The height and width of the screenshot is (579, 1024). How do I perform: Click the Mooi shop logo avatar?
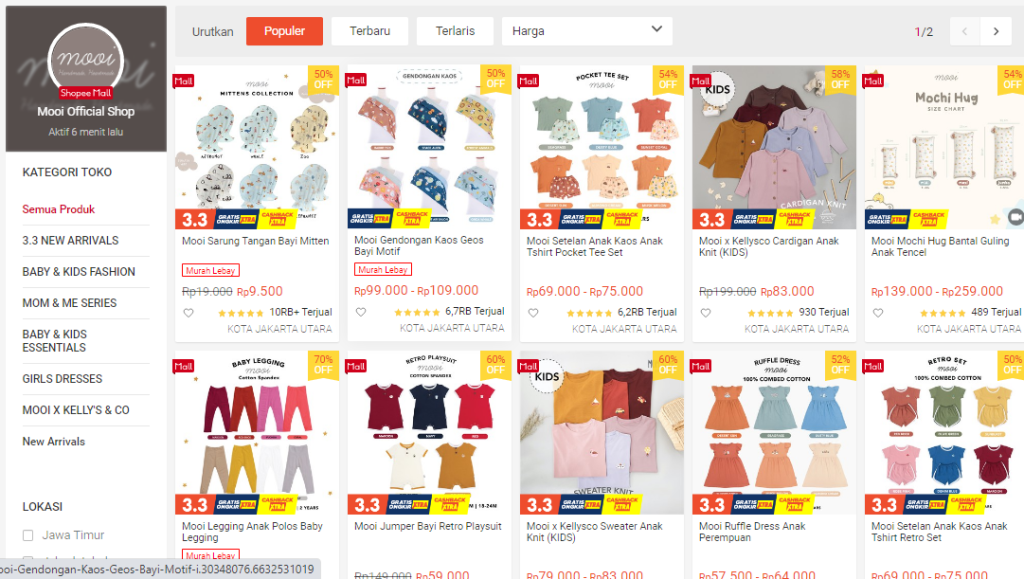(86, 59)
